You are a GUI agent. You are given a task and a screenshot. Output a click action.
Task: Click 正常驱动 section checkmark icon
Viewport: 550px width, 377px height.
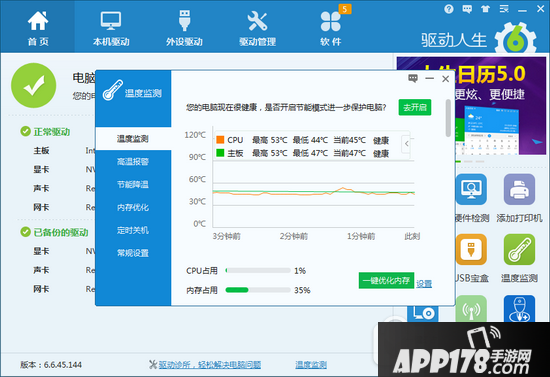click(x=25, y=132)
